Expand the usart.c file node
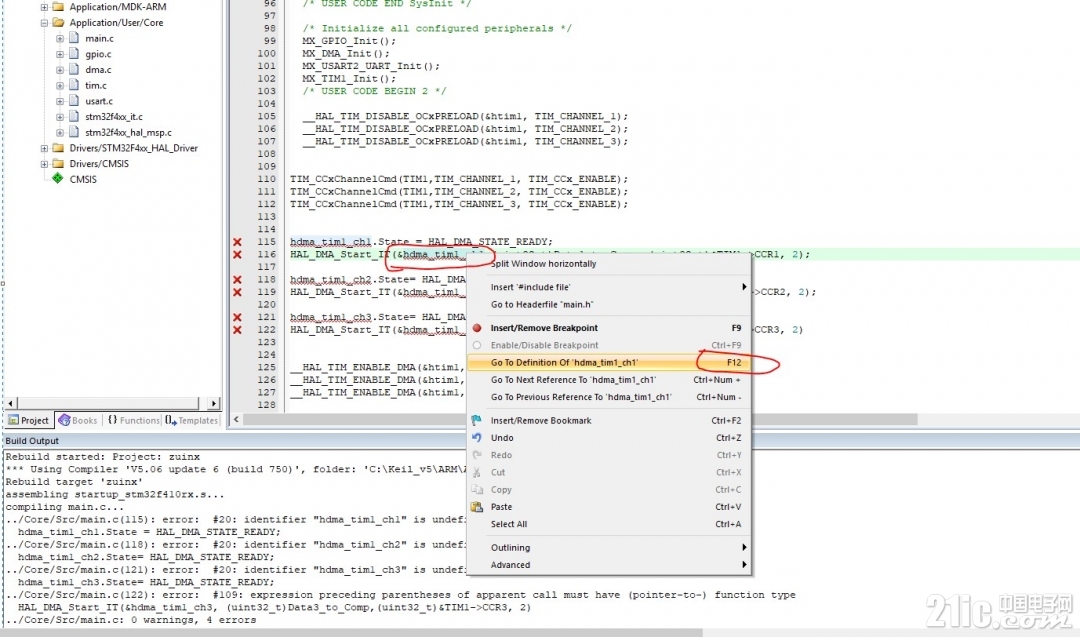 click(x=60, y=101)
